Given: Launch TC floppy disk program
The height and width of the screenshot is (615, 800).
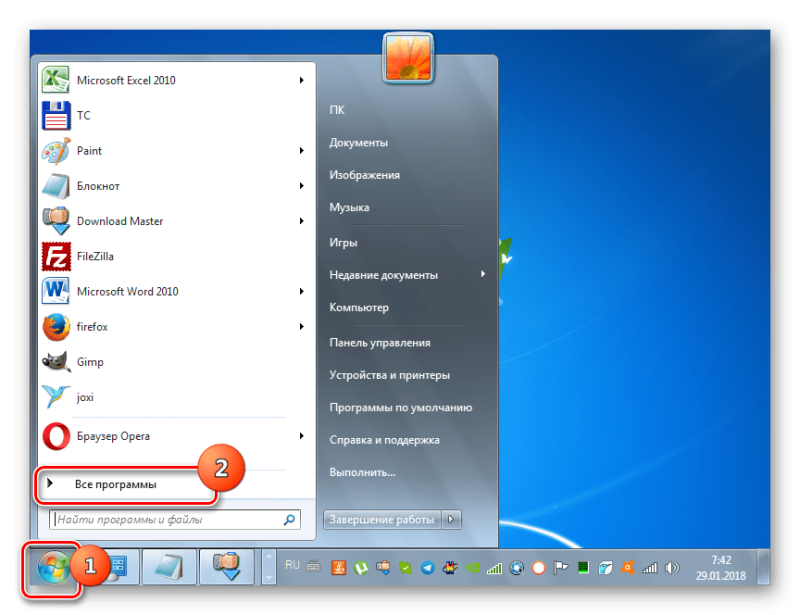Looking at the screenshot, I should 177,115.
